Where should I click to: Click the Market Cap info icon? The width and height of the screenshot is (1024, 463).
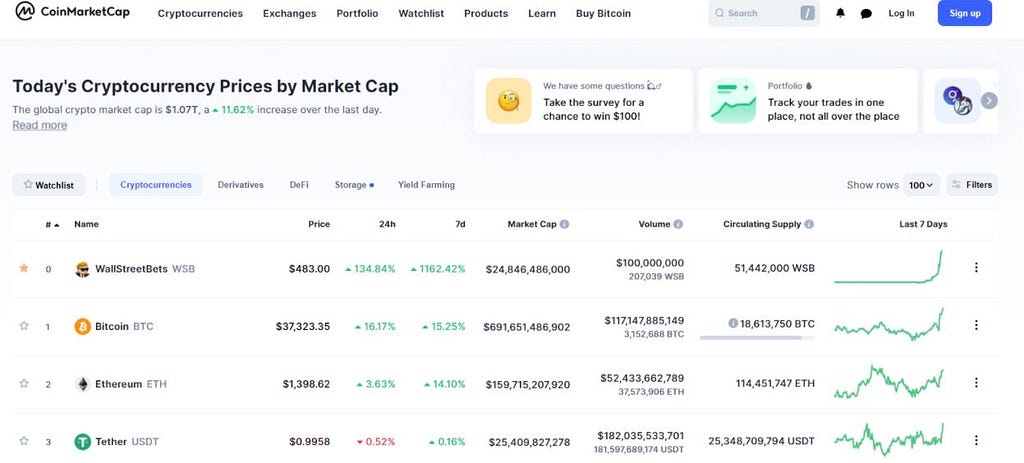(x=565, y=224)
